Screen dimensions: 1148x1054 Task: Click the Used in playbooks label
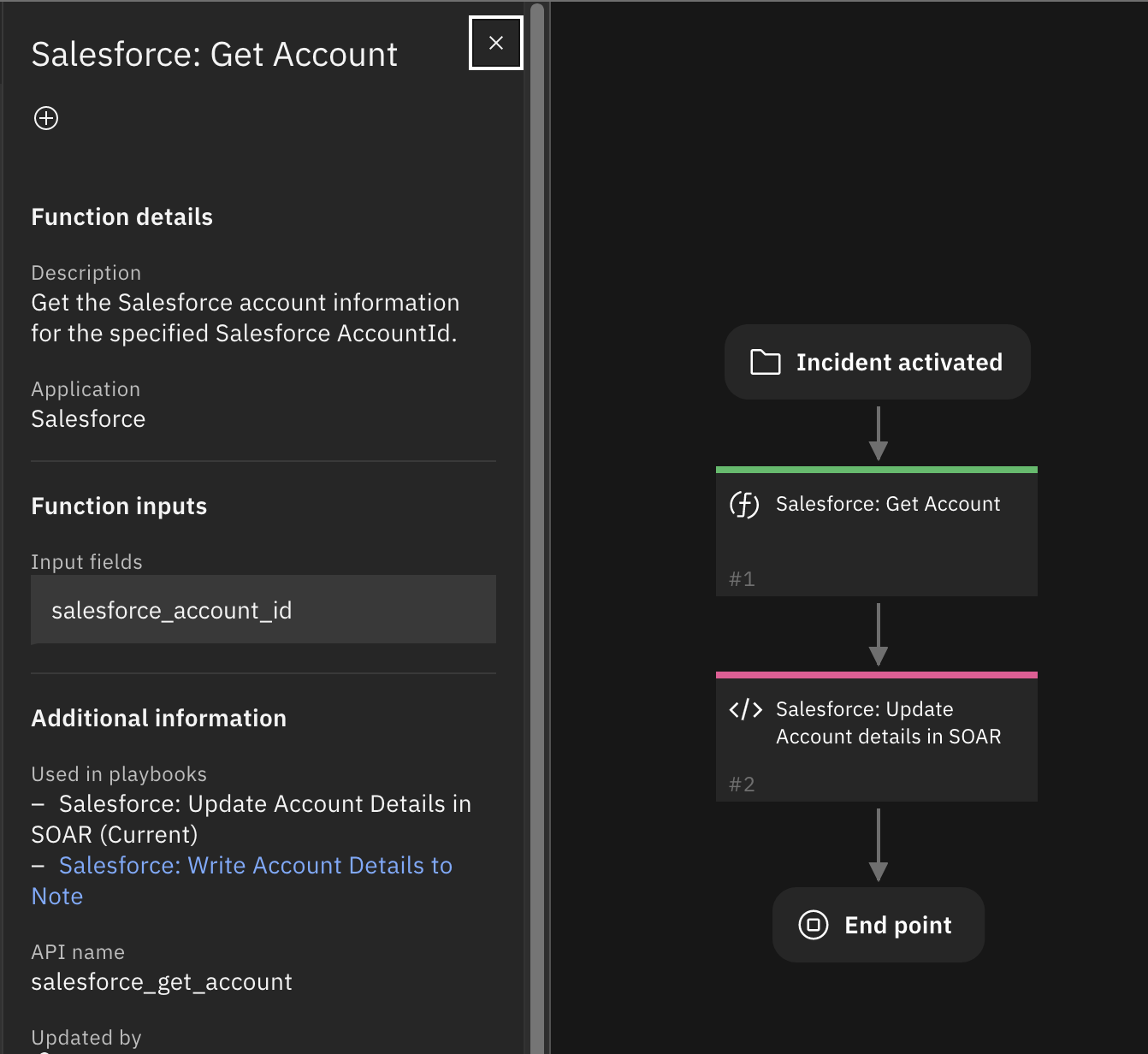119,774
